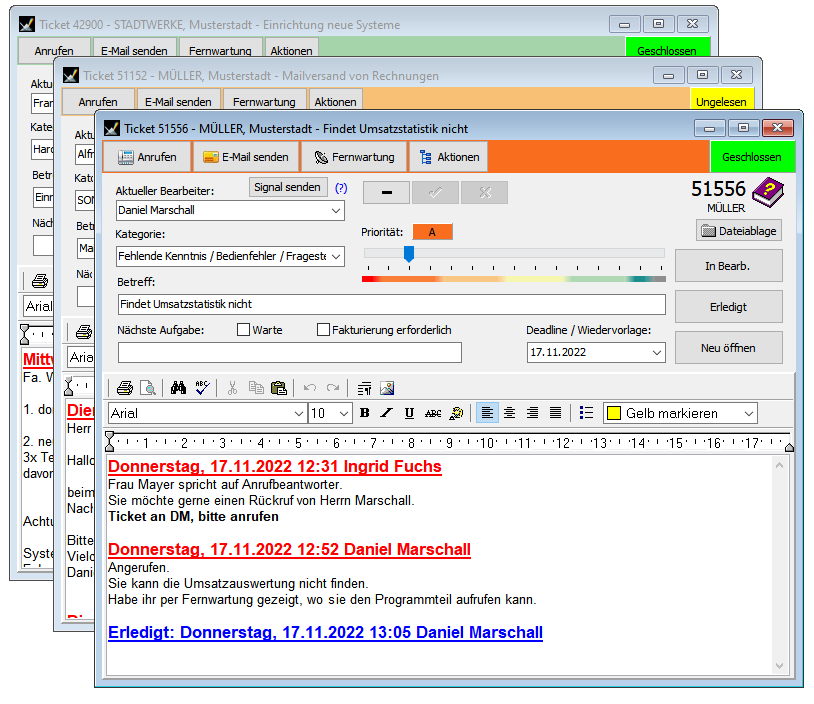Expand the Aktueller Bearbeiter dropdown
Viewport: 814px width, 704px height.
335,211
